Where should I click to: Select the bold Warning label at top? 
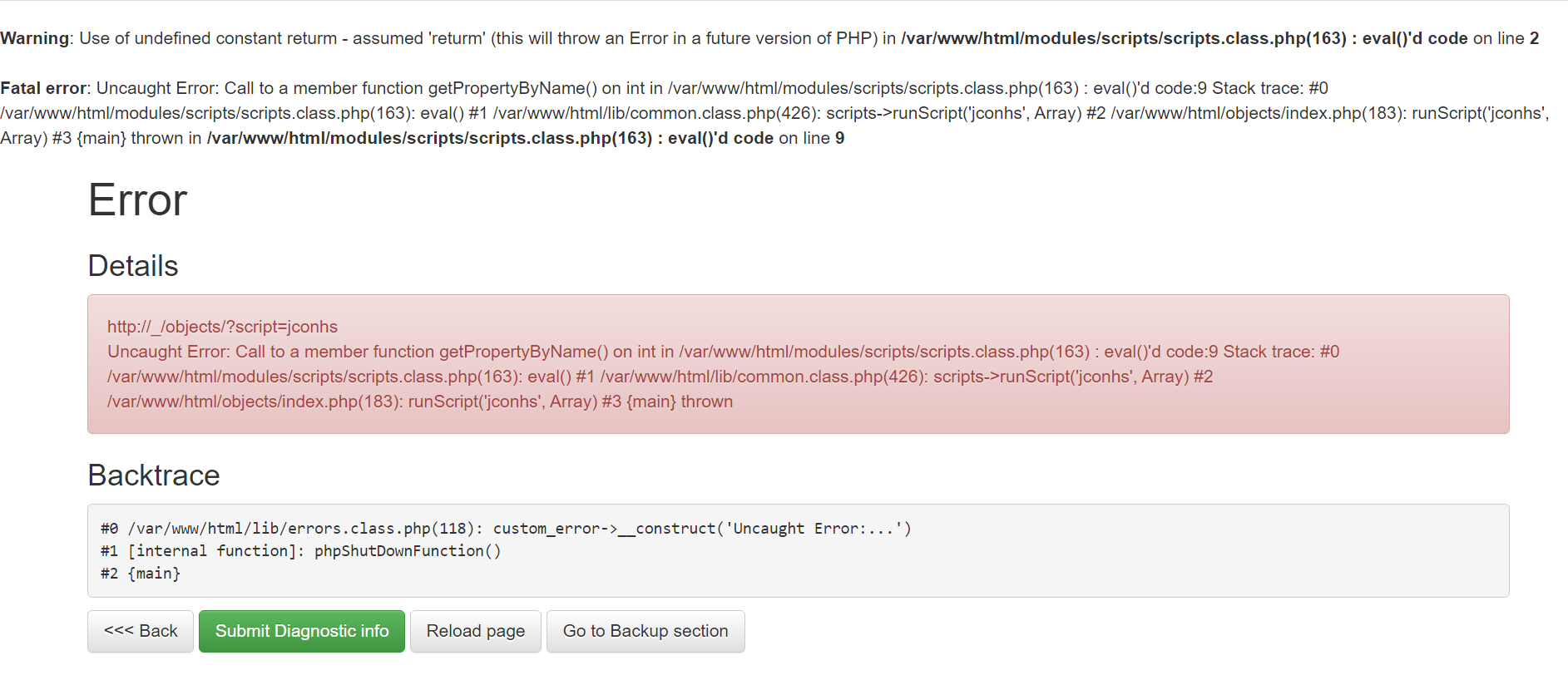click(x=35, y=38)
